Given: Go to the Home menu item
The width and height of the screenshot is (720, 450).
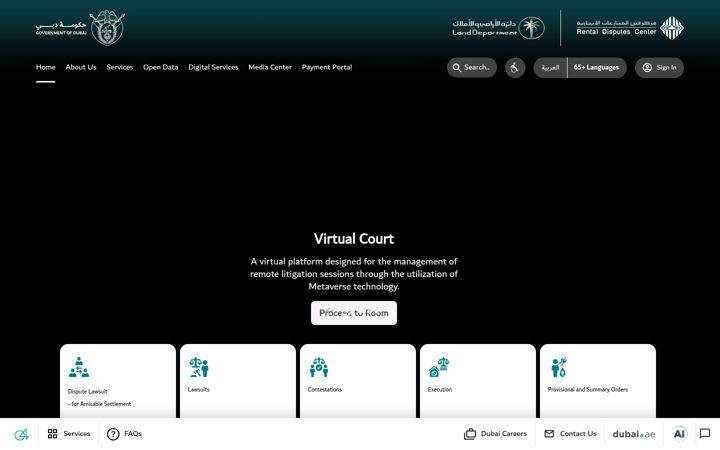Looking at the screenshot, I should tap(45, 67).
